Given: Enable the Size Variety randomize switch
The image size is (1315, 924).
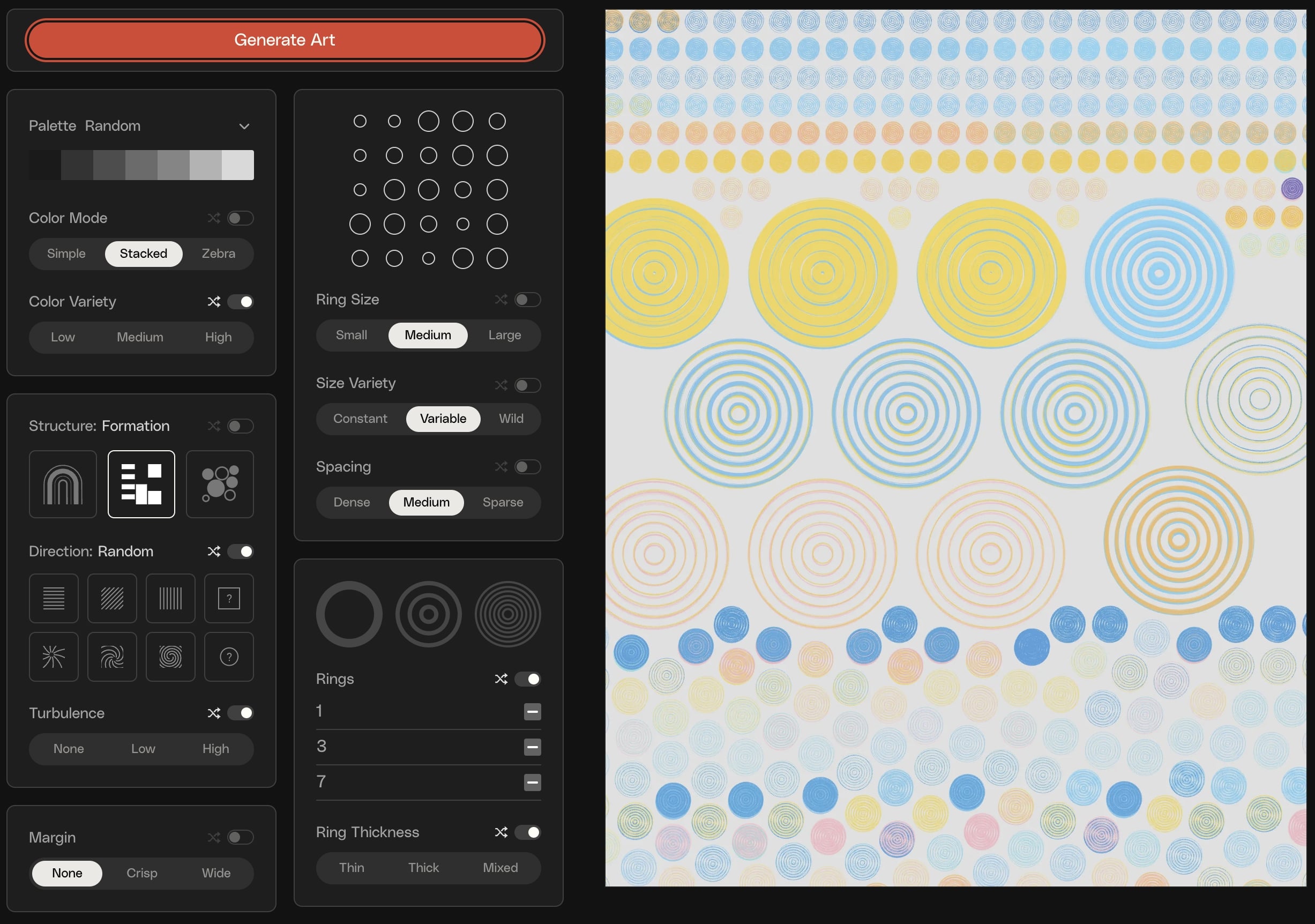Looking at the screenshot, I should tap(527, 385).
